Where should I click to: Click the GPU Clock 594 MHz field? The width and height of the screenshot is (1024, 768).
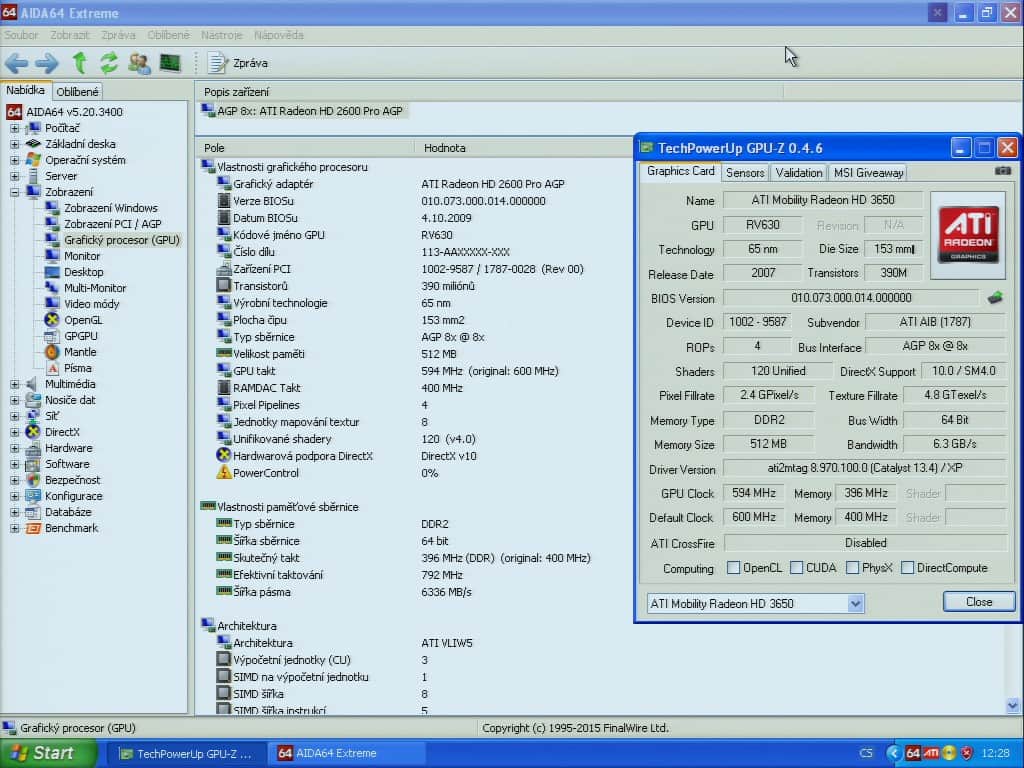753,493
